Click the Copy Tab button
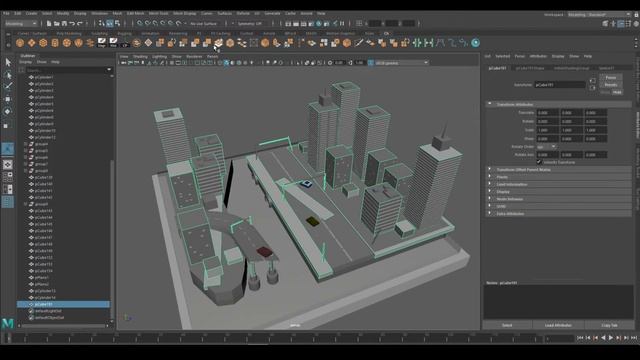640x360 pixels. click(x=609, y=325)
